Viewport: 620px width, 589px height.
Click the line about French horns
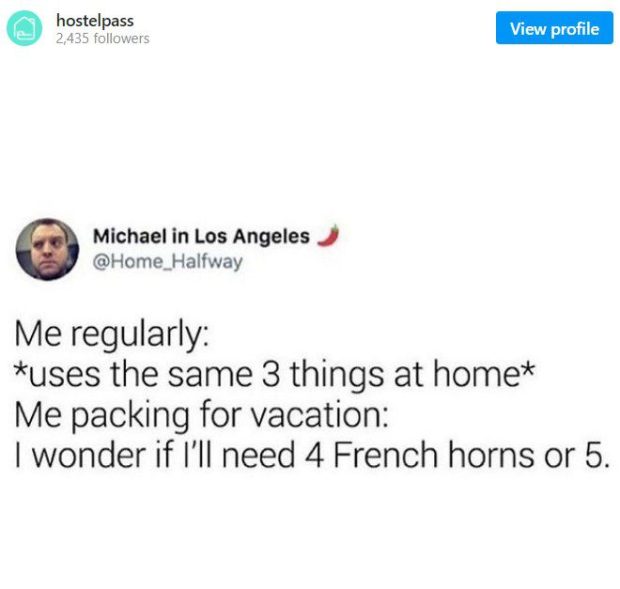312,455
